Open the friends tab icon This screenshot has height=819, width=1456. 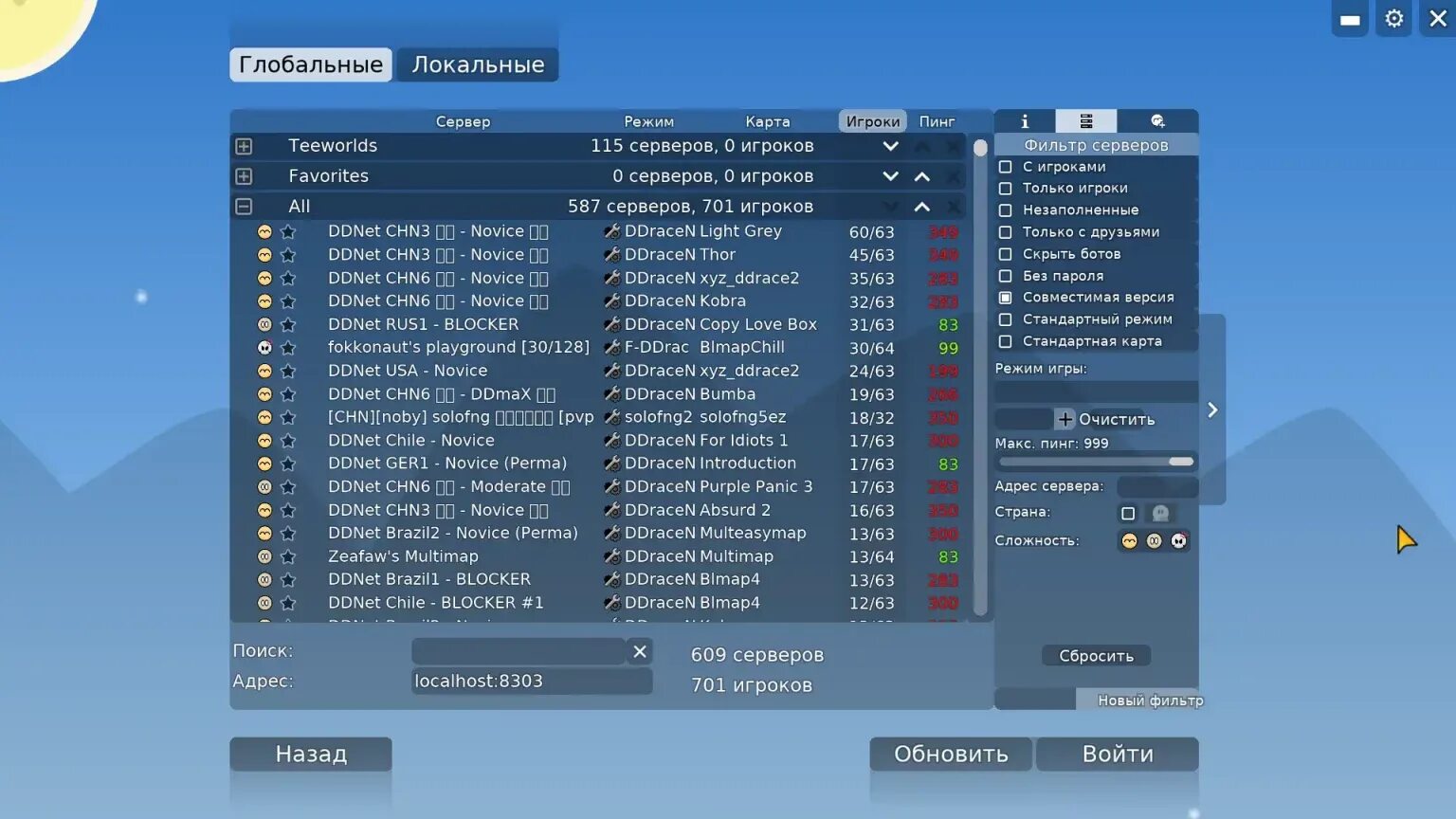1157,121
